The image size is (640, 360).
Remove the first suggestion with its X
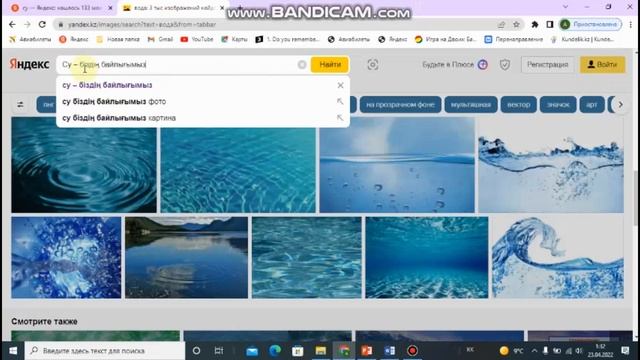[340, 85]
